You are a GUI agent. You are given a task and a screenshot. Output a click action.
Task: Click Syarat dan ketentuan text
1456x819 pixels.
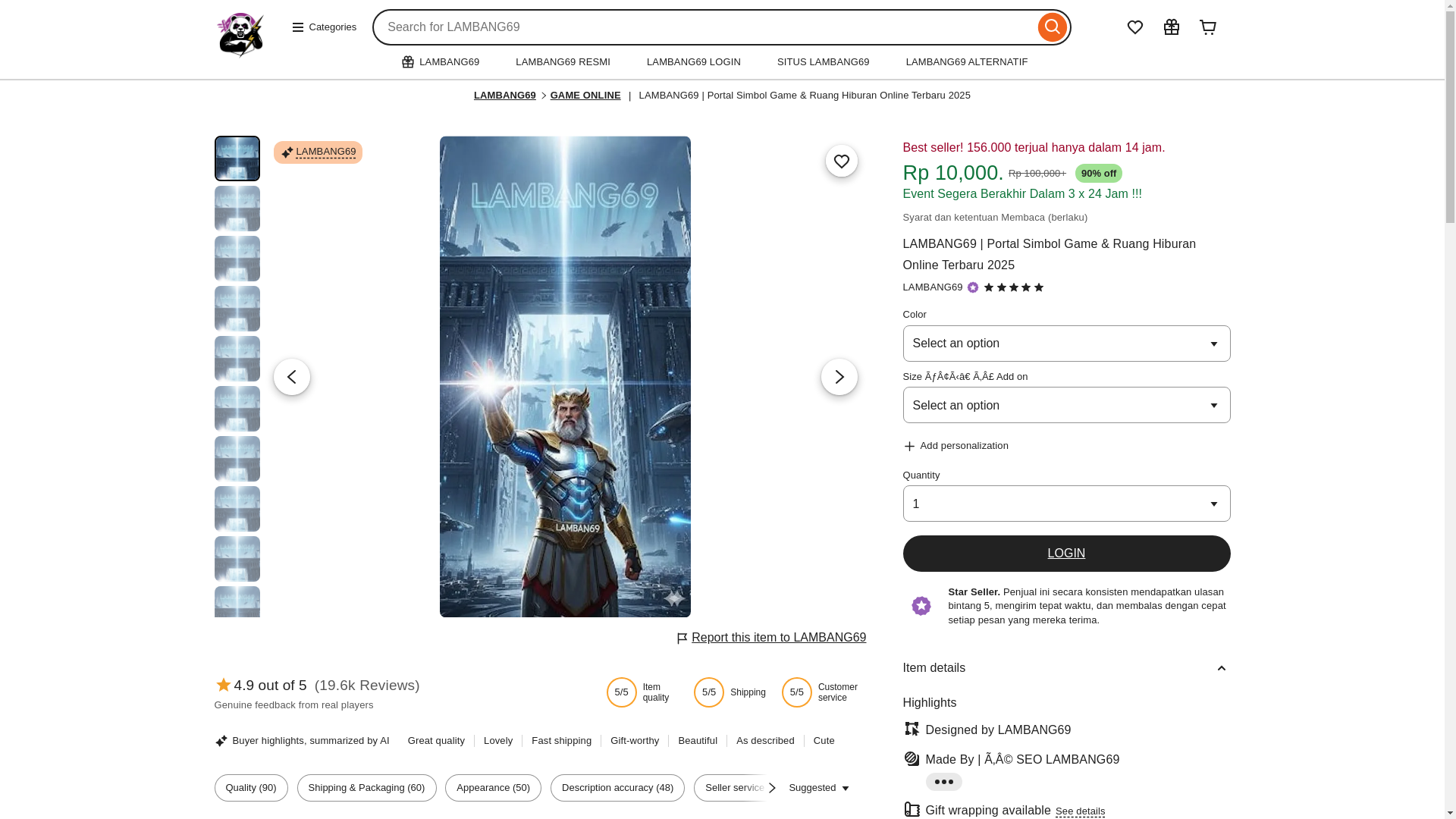pyautogui.click(x=995, y=218)
